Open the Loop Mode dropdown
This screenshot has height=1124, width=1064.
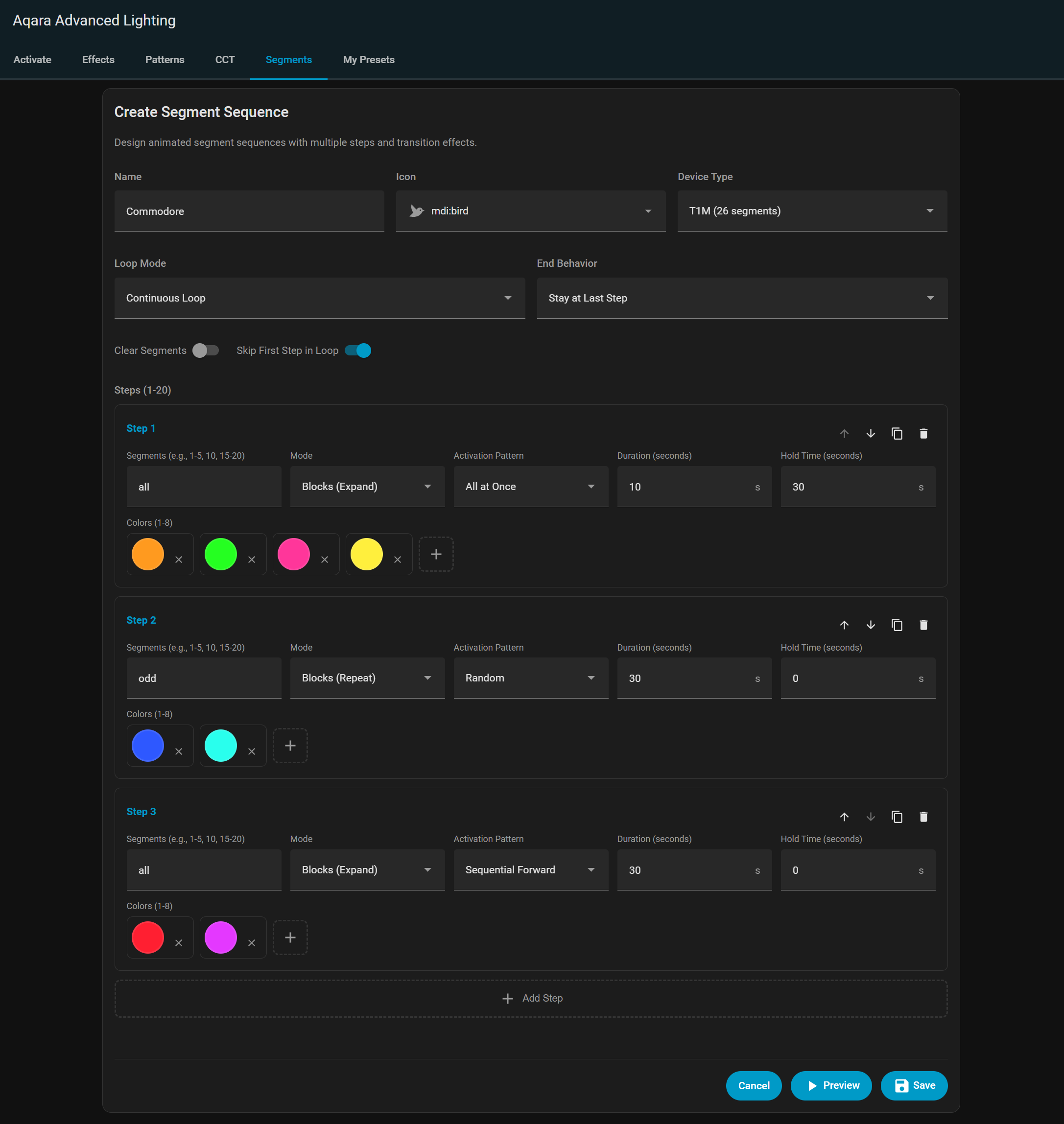coord(319,298)
